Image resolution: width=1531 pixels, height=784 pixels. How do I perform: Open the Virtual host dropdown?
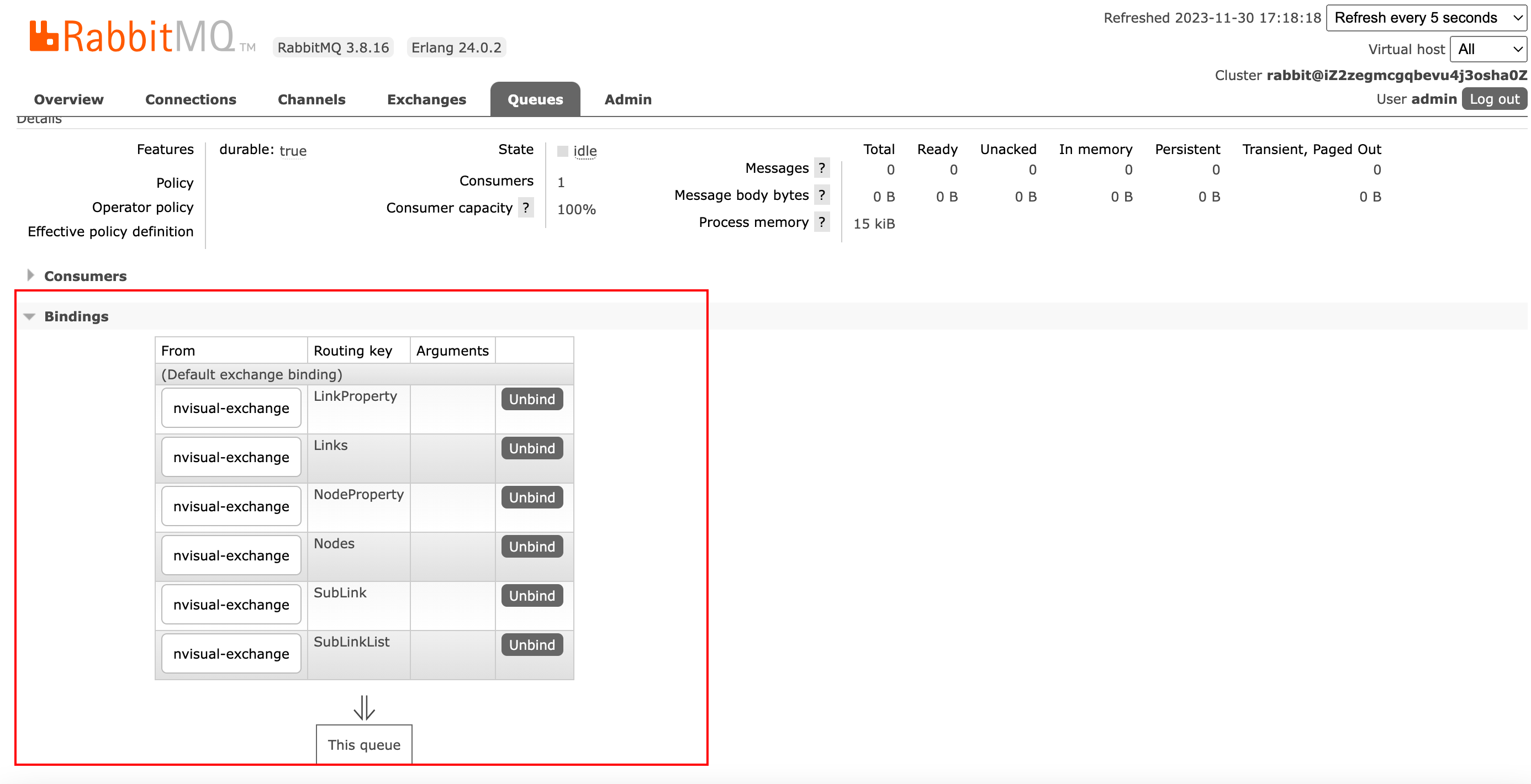click(1488, 49)
